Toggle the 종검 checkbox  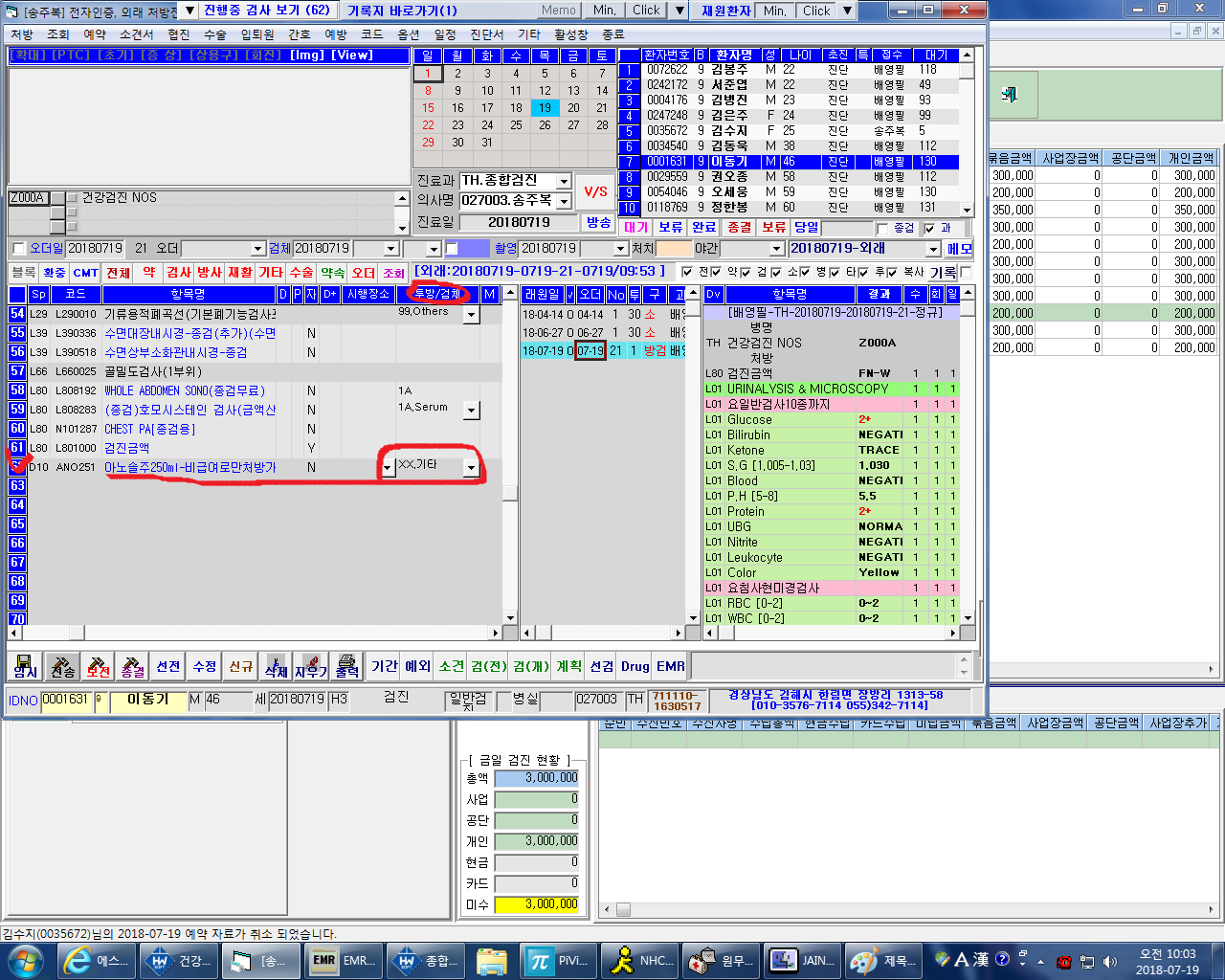click(883, 229)
